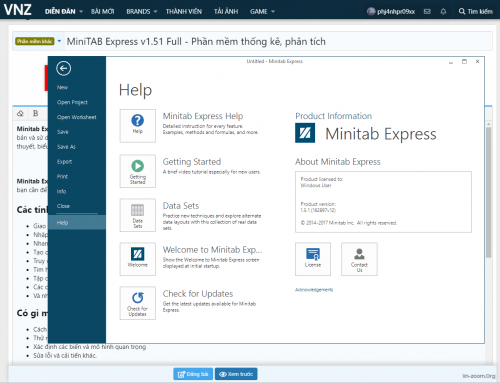500x383 pixels.
Task: Select Open Worksheet in sidebar
Action: pyautogui.click(x=77, y=117)
